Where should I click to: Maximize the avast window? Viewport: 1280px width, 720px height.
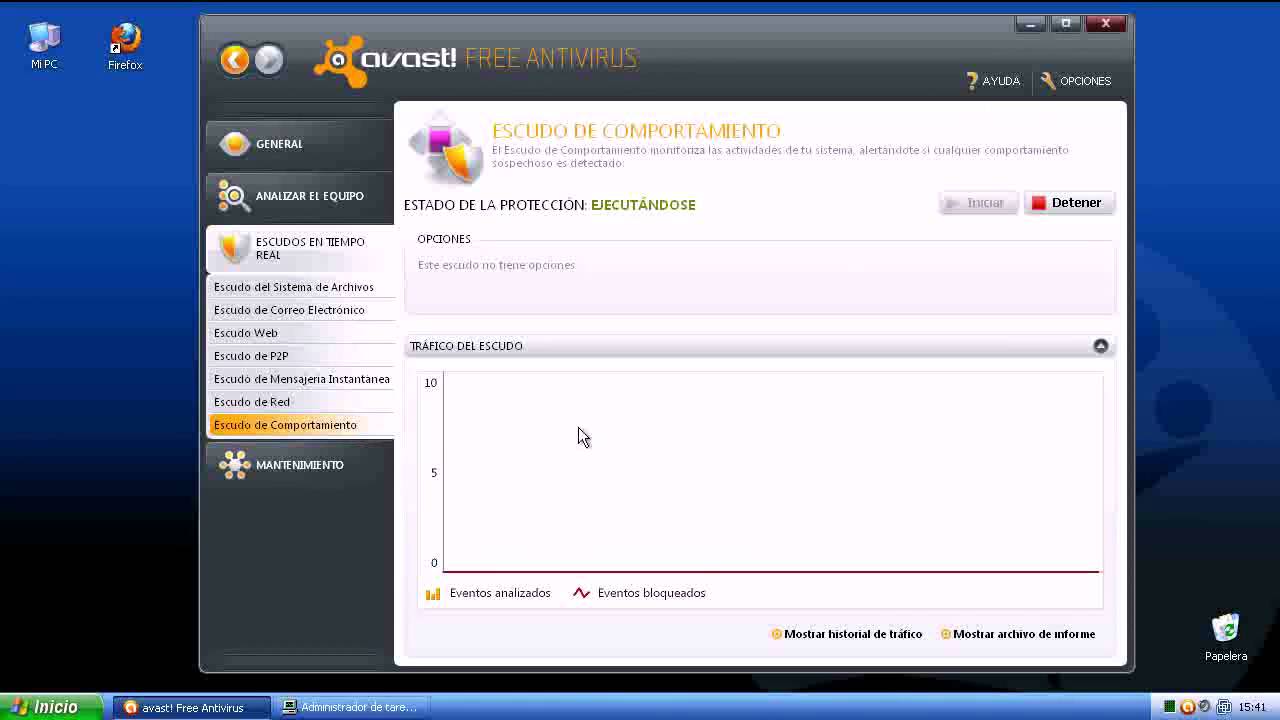(1066, 23)
